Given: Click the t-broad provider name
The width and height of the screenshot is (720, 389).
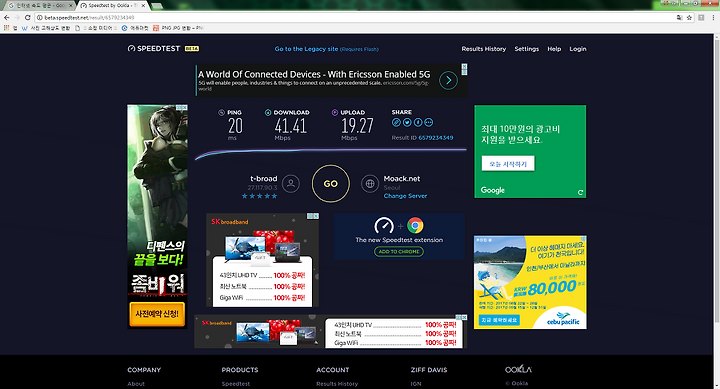Looking at the screenshot, I should [x=264, y=179].
